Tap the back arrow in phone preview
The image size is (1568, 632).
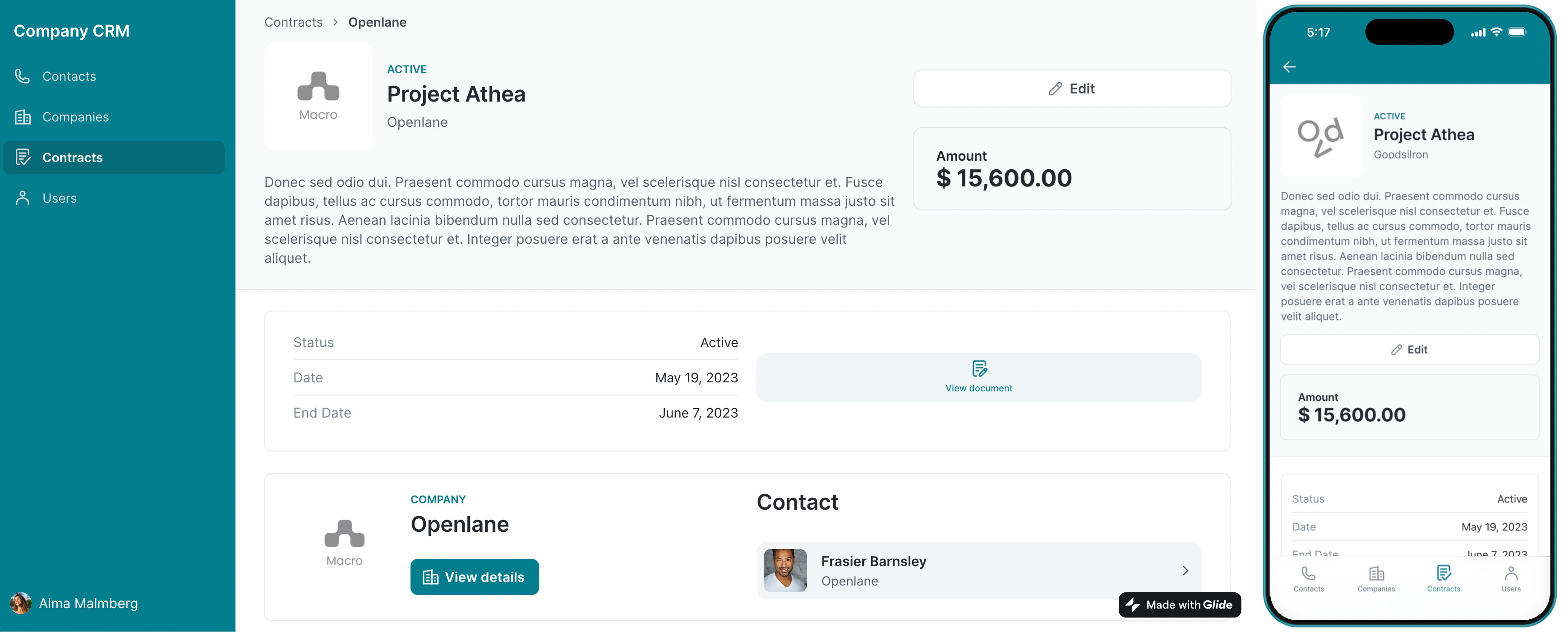(1289, 67)
